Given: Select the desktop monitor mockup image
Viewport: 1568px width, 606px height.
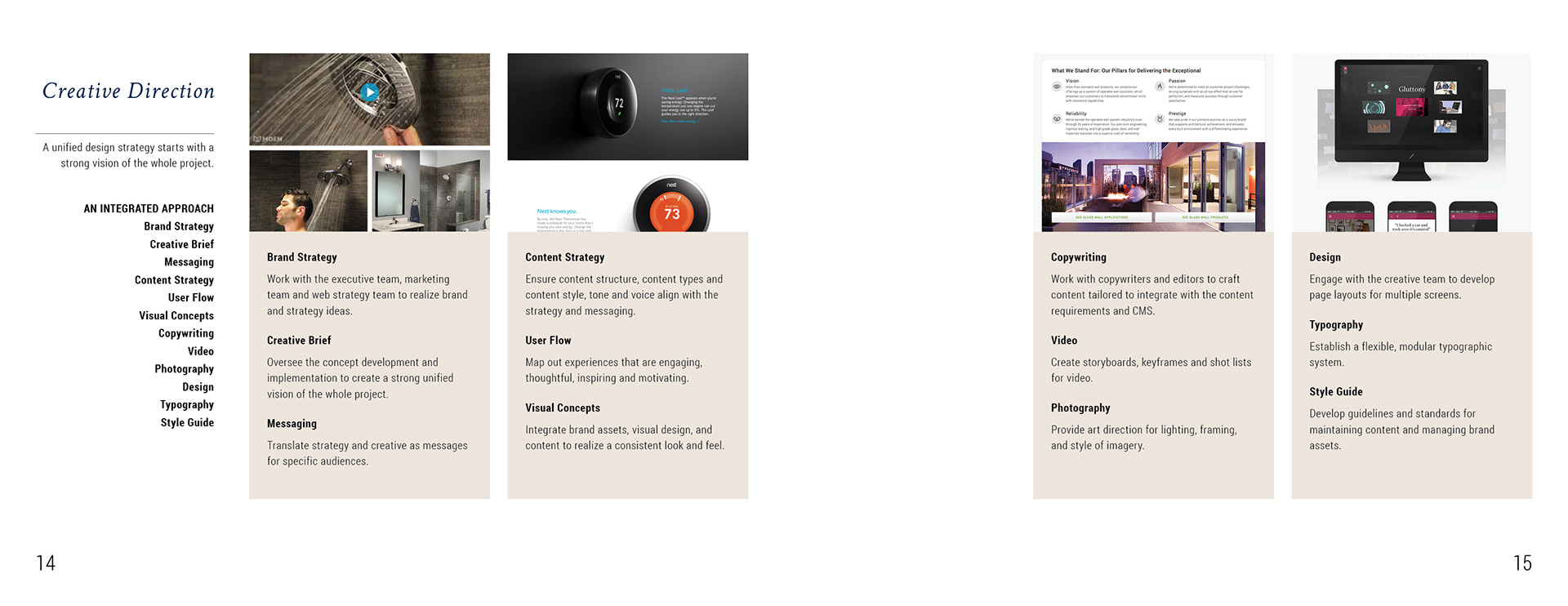Looking at the screenshot, I should (1411, 119).
